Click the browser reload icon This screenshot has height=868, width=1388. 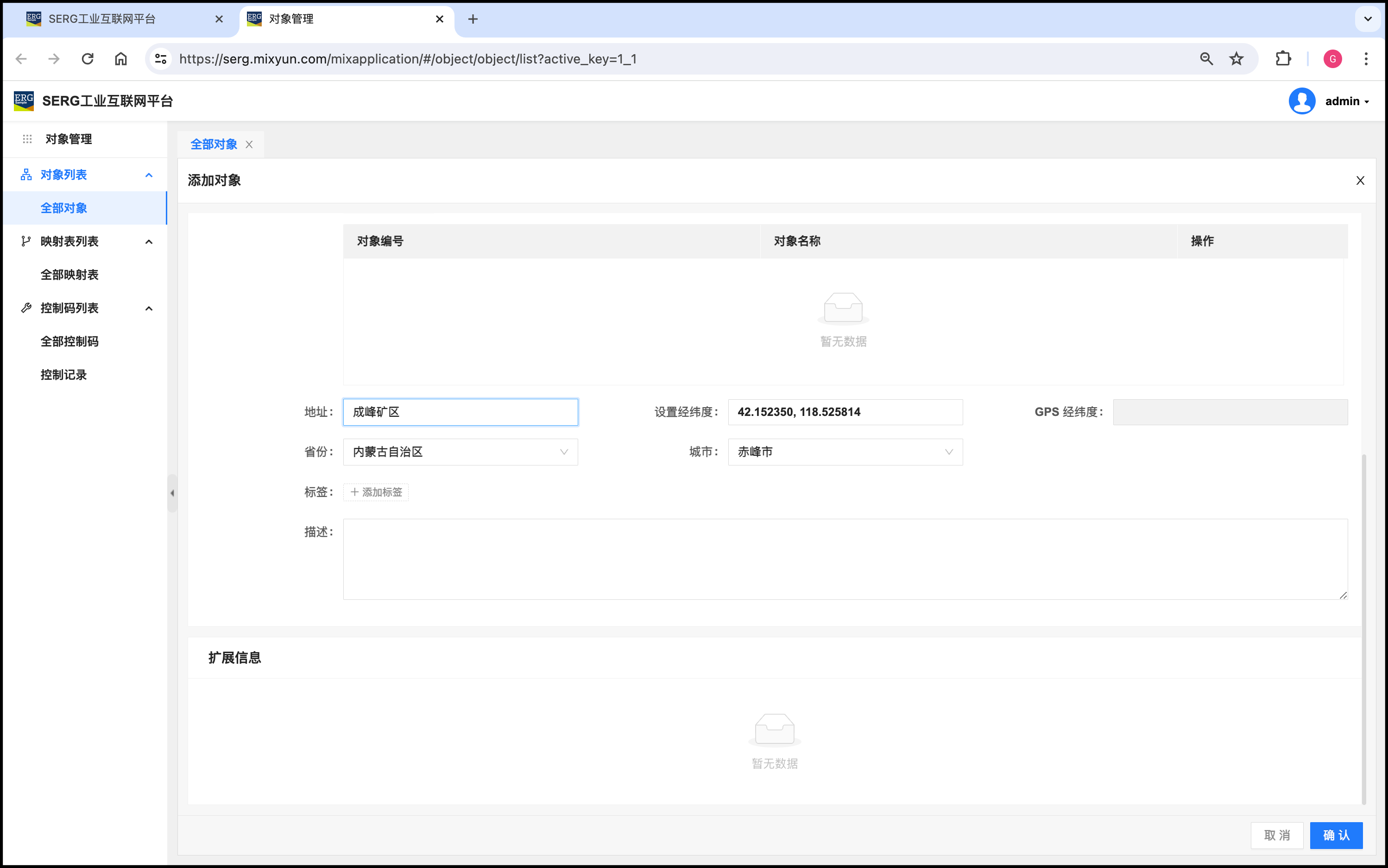pyautogui.click(x=87, y=58)
